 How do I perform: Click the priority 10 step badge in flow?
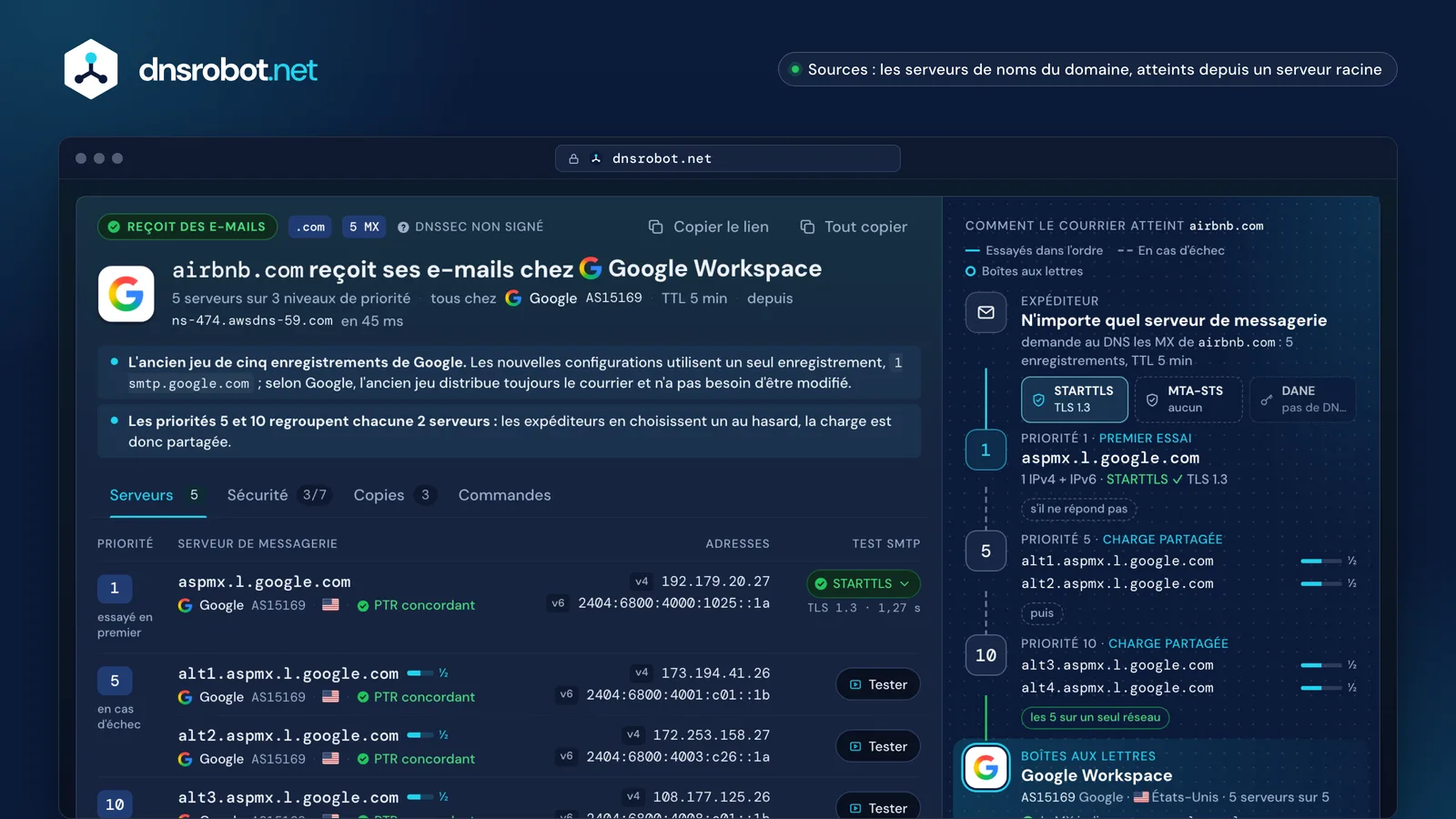[986, 655]
